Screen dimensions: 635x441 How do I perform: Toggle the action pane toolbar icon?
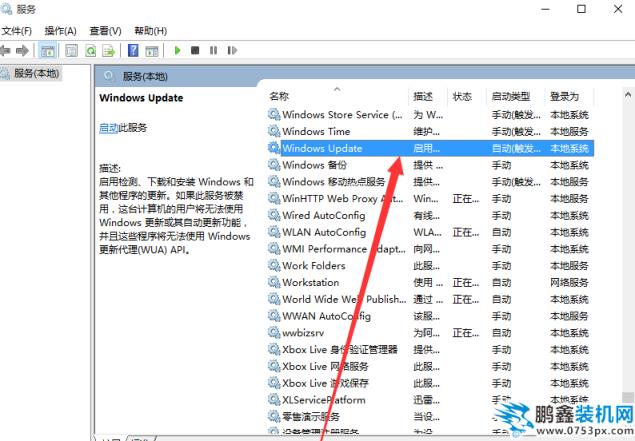(x=152, y=51)
